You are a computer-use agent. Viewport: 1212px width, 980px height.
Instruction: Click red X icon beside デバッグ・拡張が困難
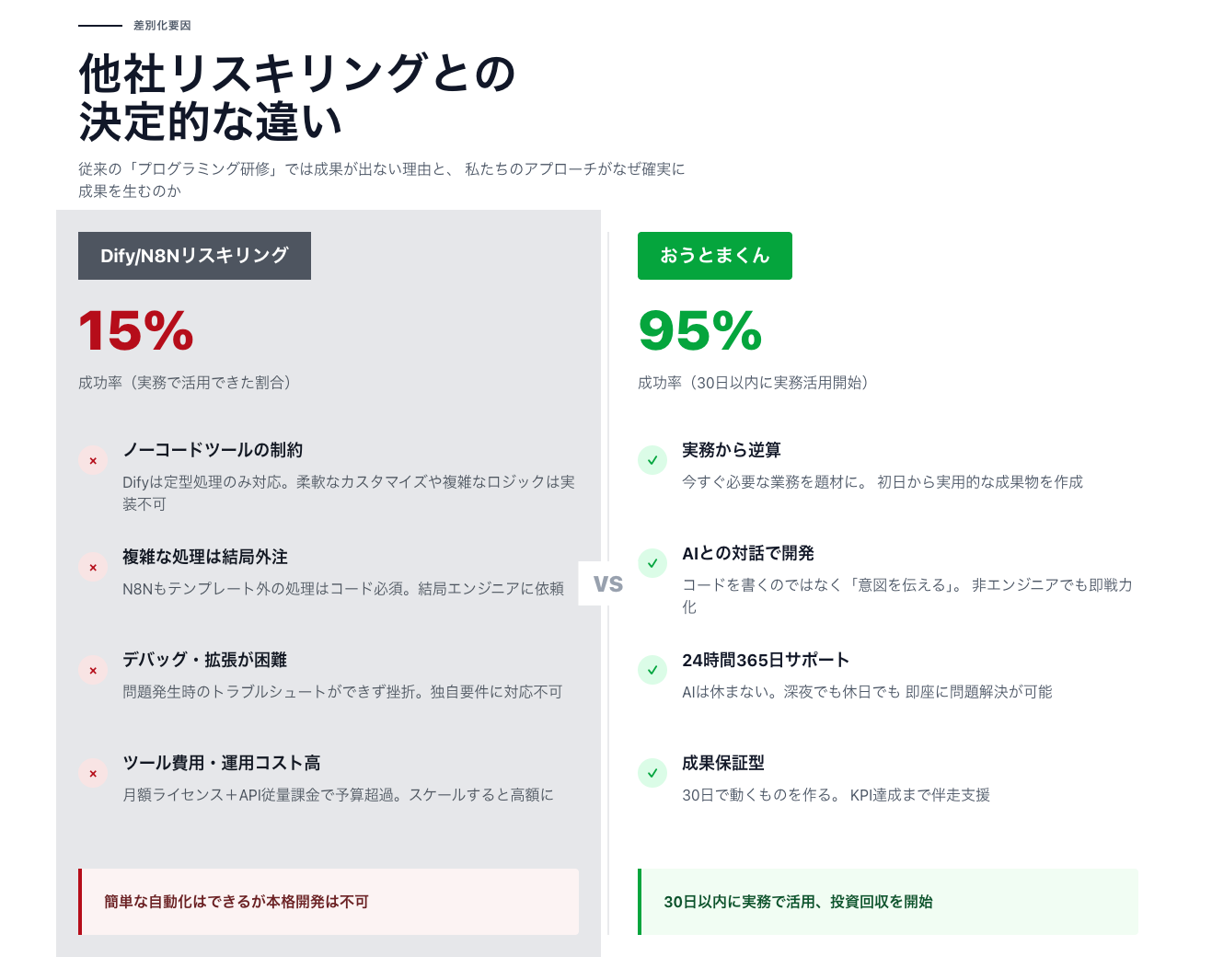tap(93, 671)
